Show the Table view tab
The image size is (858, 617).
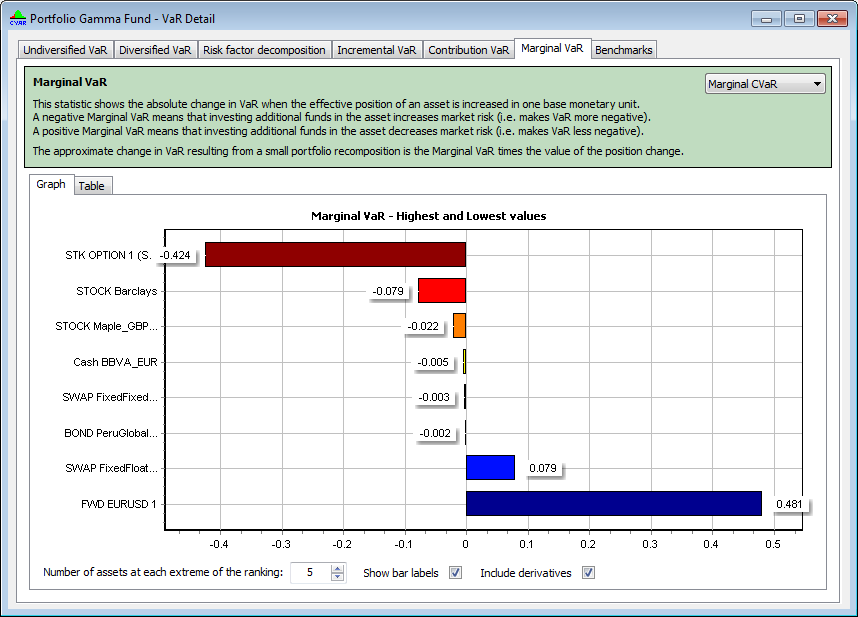pyautogui.click(x=91, y=186)
